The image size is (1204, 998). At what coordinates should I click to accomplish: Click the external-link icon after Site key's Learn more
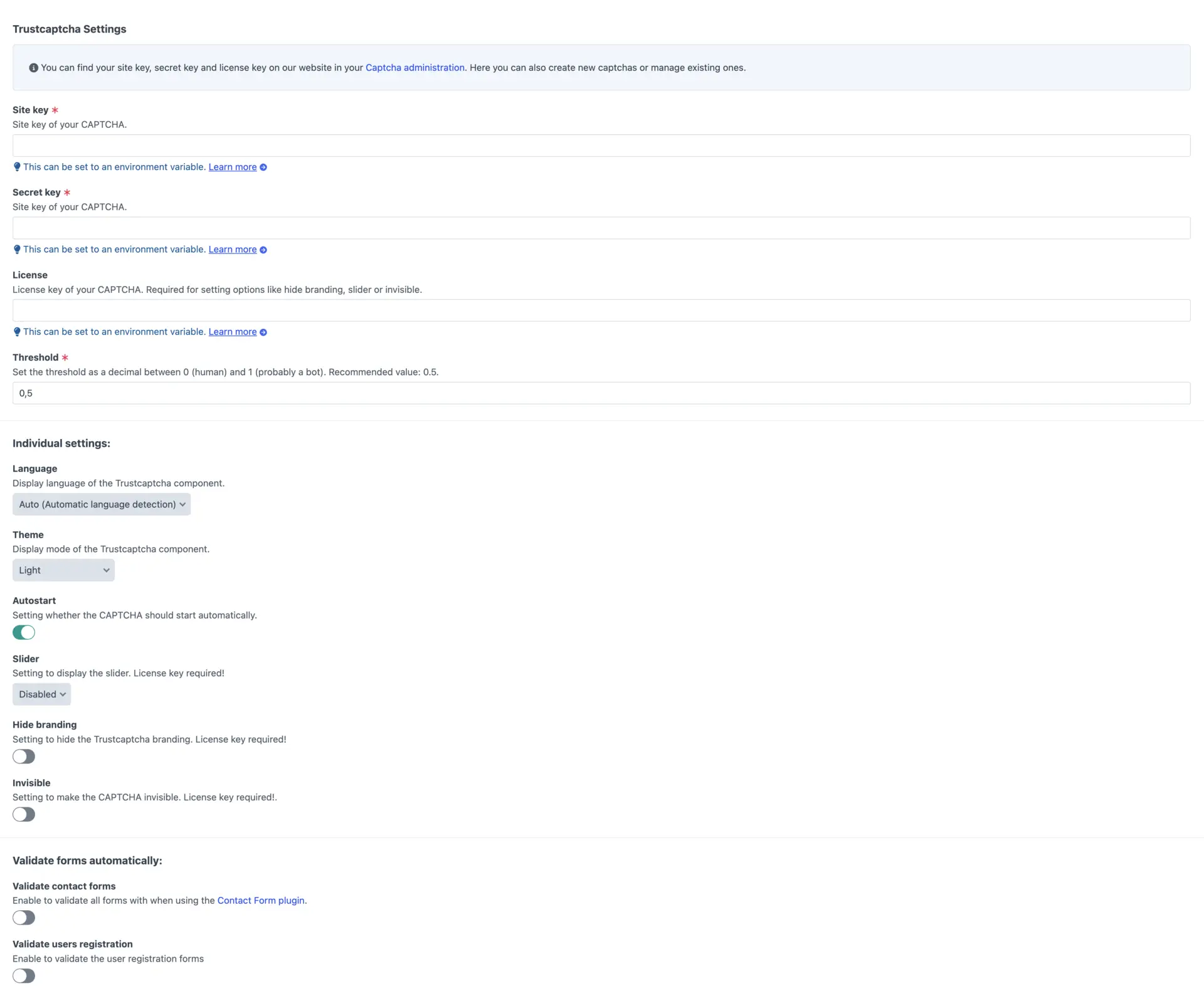263,167
